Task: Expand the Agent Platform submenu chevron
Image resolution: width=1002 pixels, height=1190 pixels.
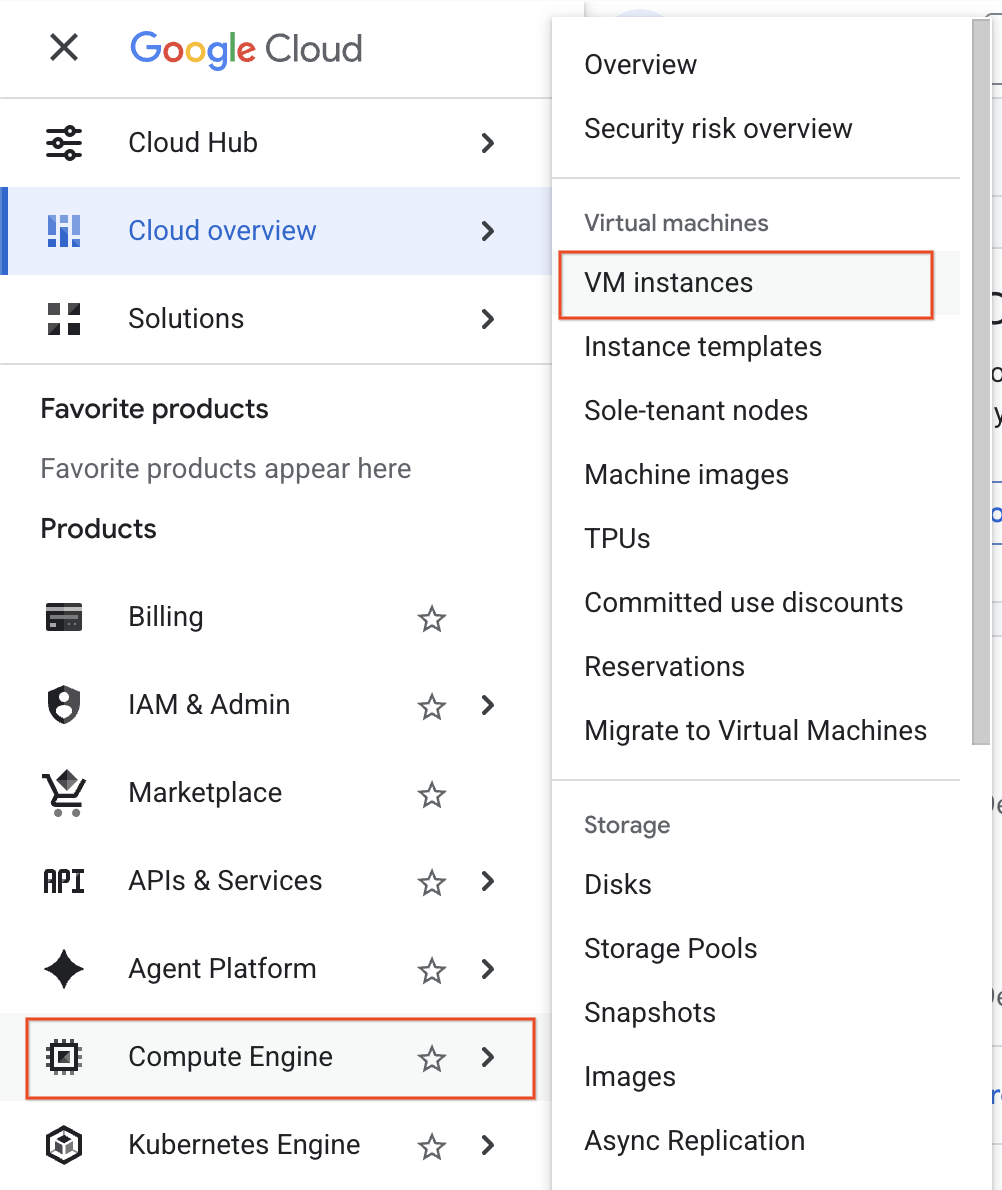Action: pyautogui.click(x=488, y=969)
